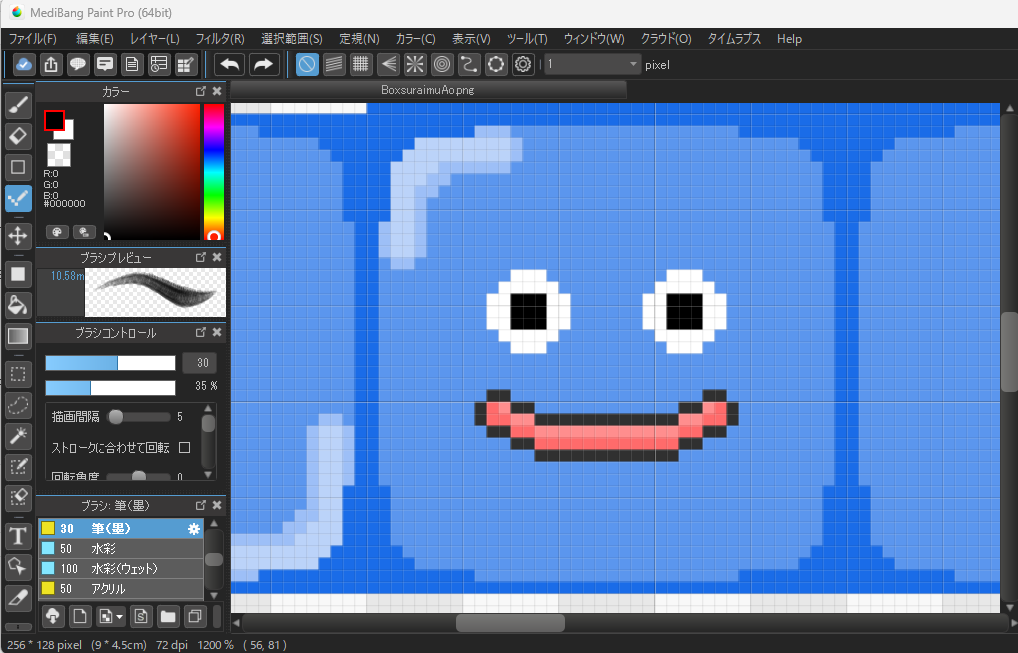This screenshot has width=1018, height=653.
Task: Click the transparent color swatch
Action: [59, 155]
